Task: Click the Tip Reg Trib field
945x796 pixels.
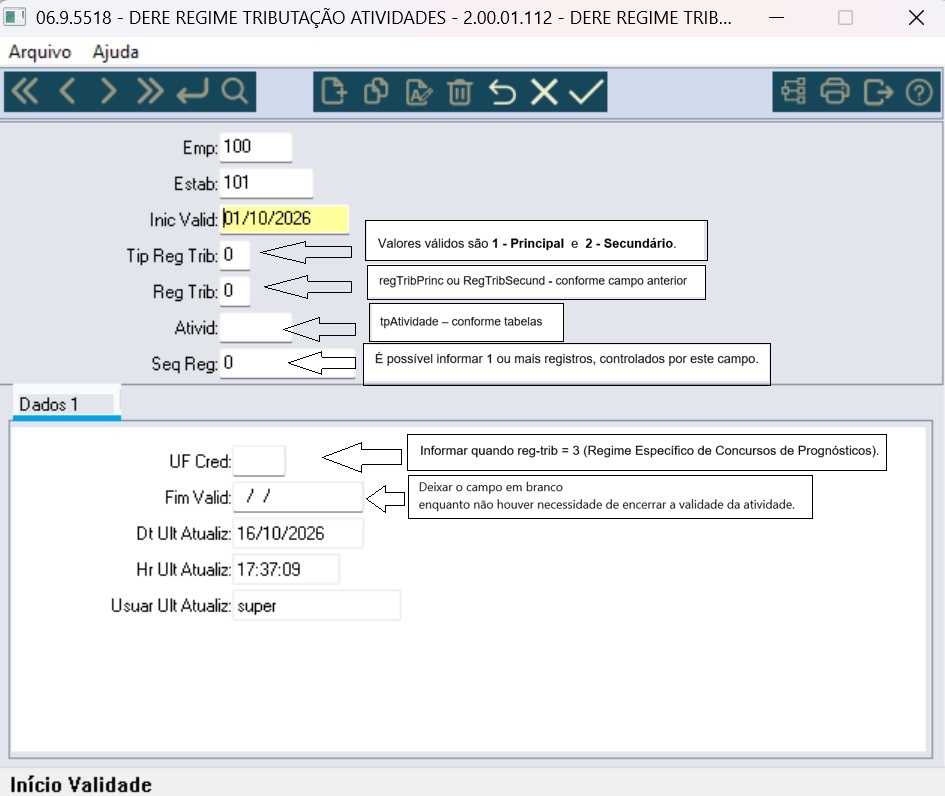Action: point(235,255)
